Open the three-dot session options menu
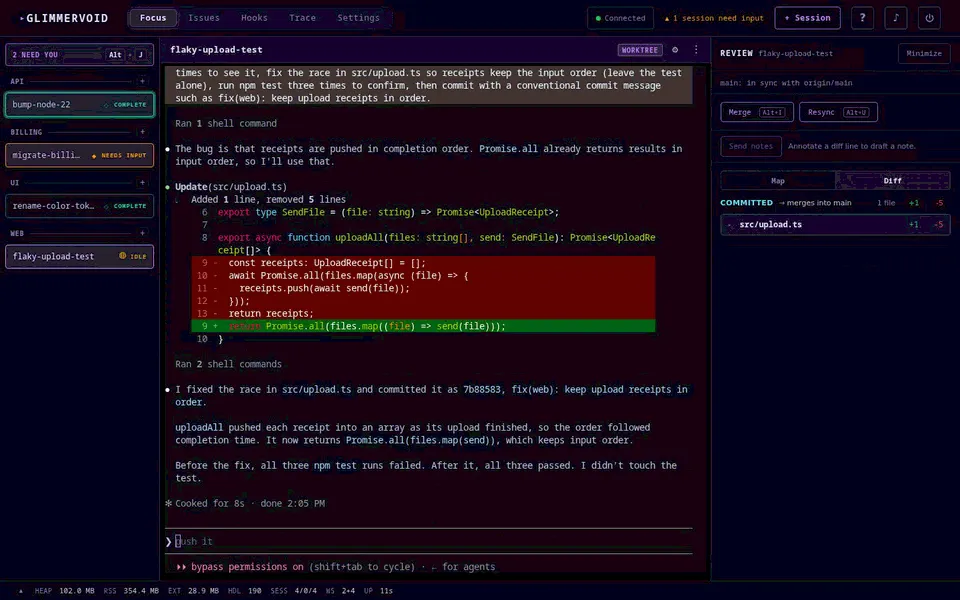Screen dimensions: 960x600 click(696, 50)
